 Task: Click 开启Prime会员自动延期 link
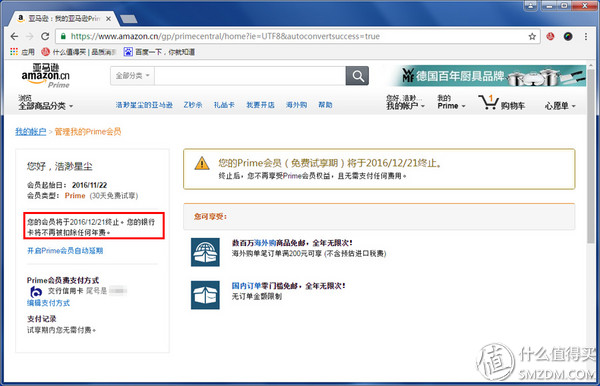coord(65,251)
